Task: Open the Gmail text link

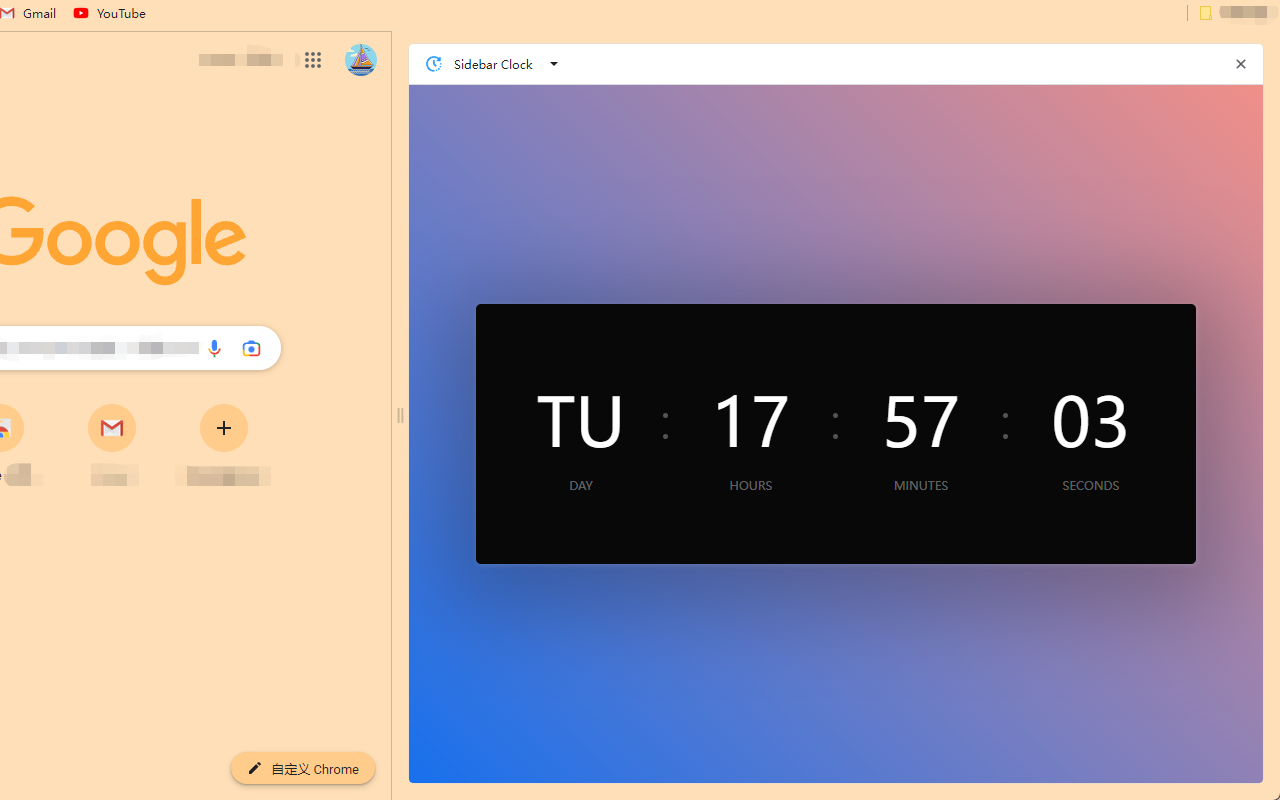Action: (x=39, y=13)
